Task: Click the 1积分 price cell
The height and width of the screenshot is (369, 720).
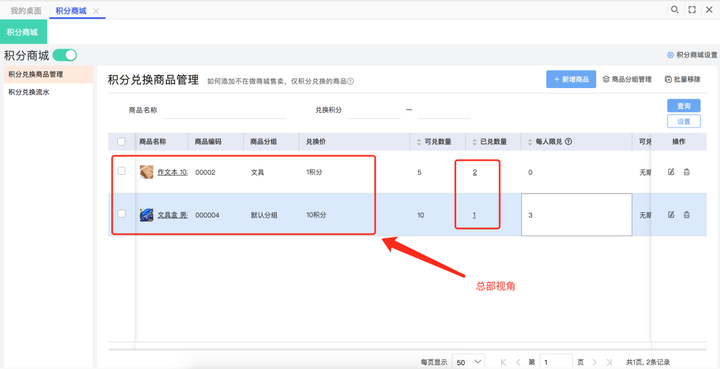Action: [314, 173]
